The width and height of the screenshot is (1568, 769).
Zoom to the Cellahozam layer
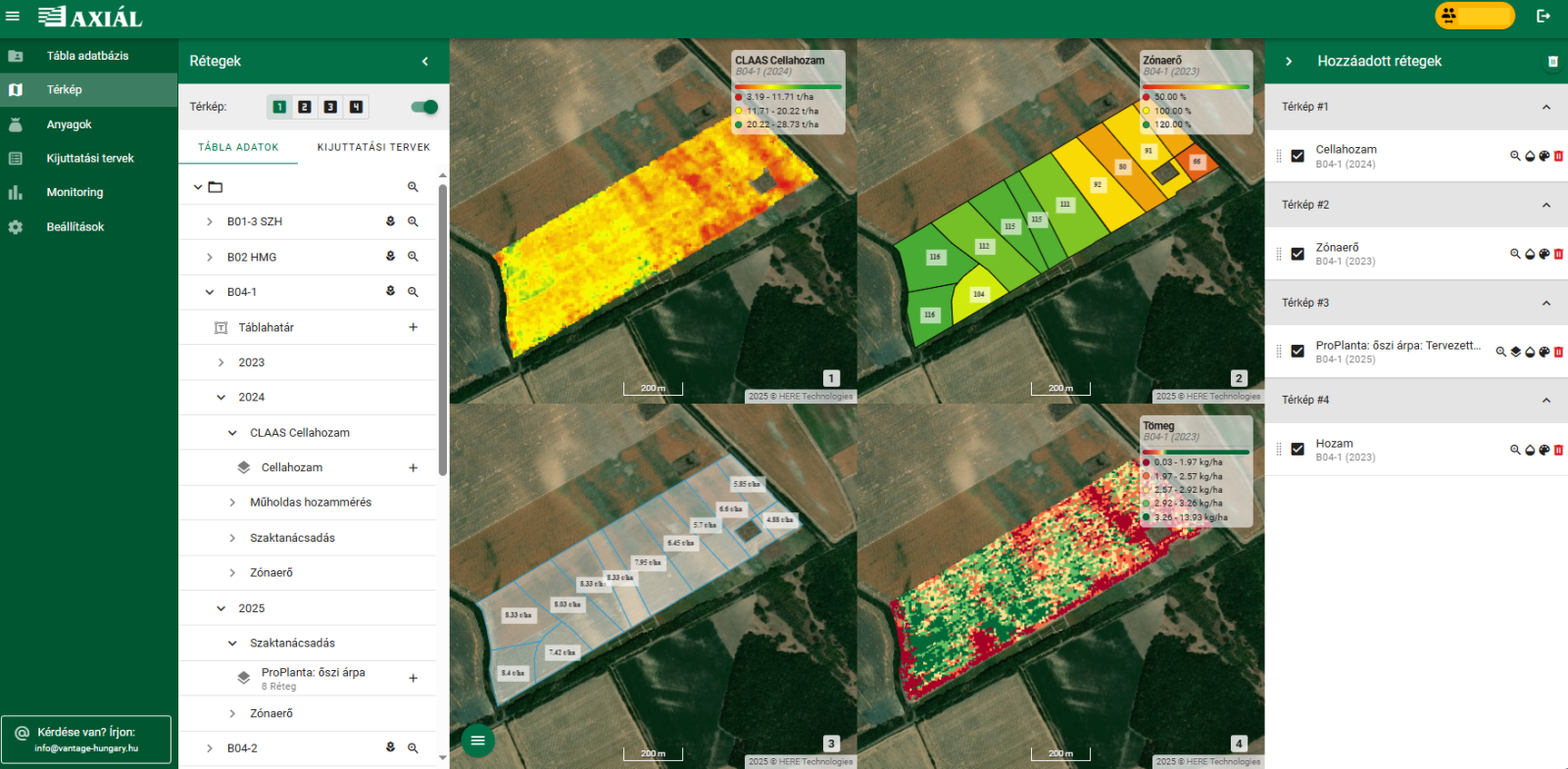pos(1515,156)
